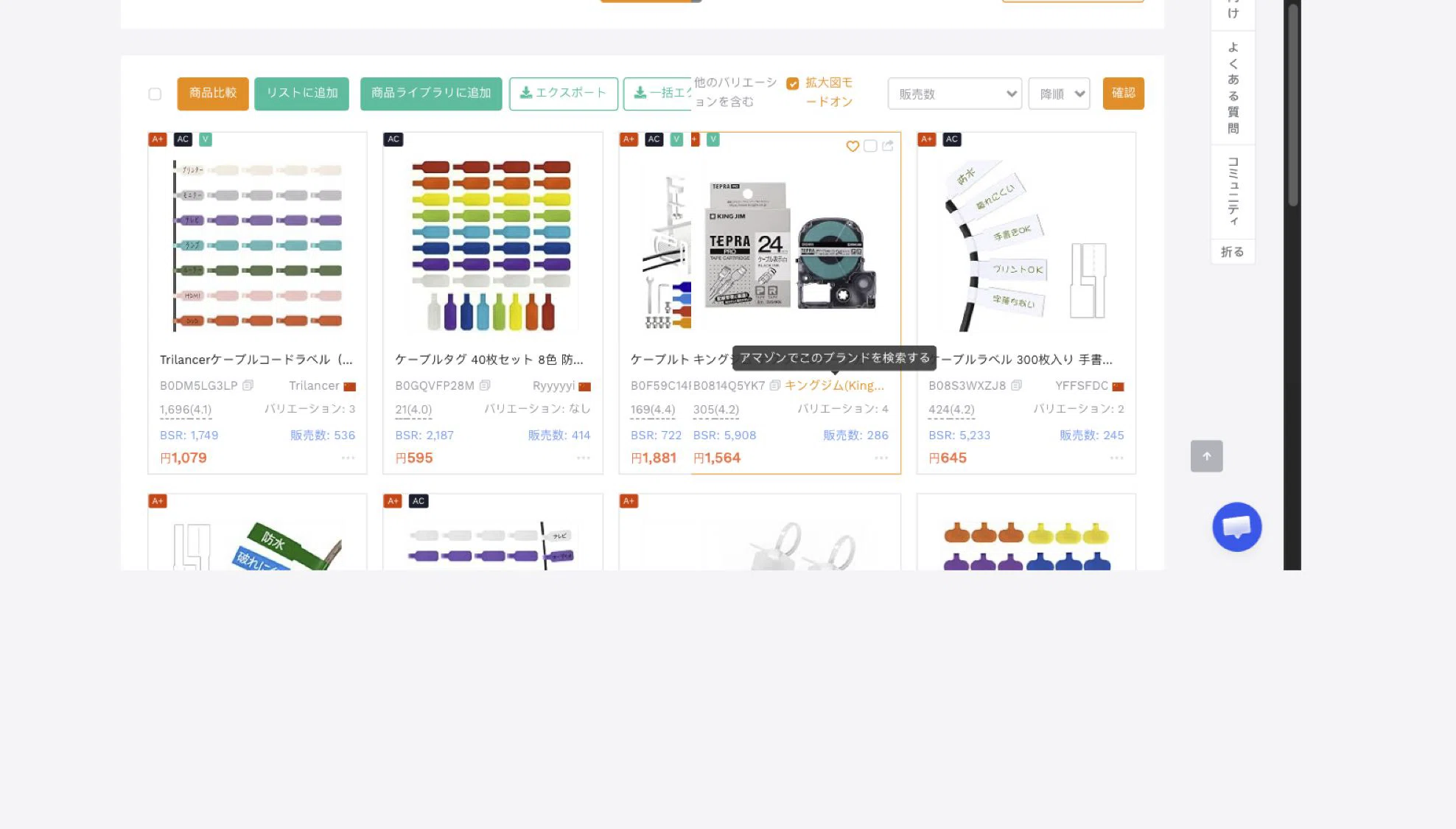Click the orange 確認 button

(x=1124, y=94)
